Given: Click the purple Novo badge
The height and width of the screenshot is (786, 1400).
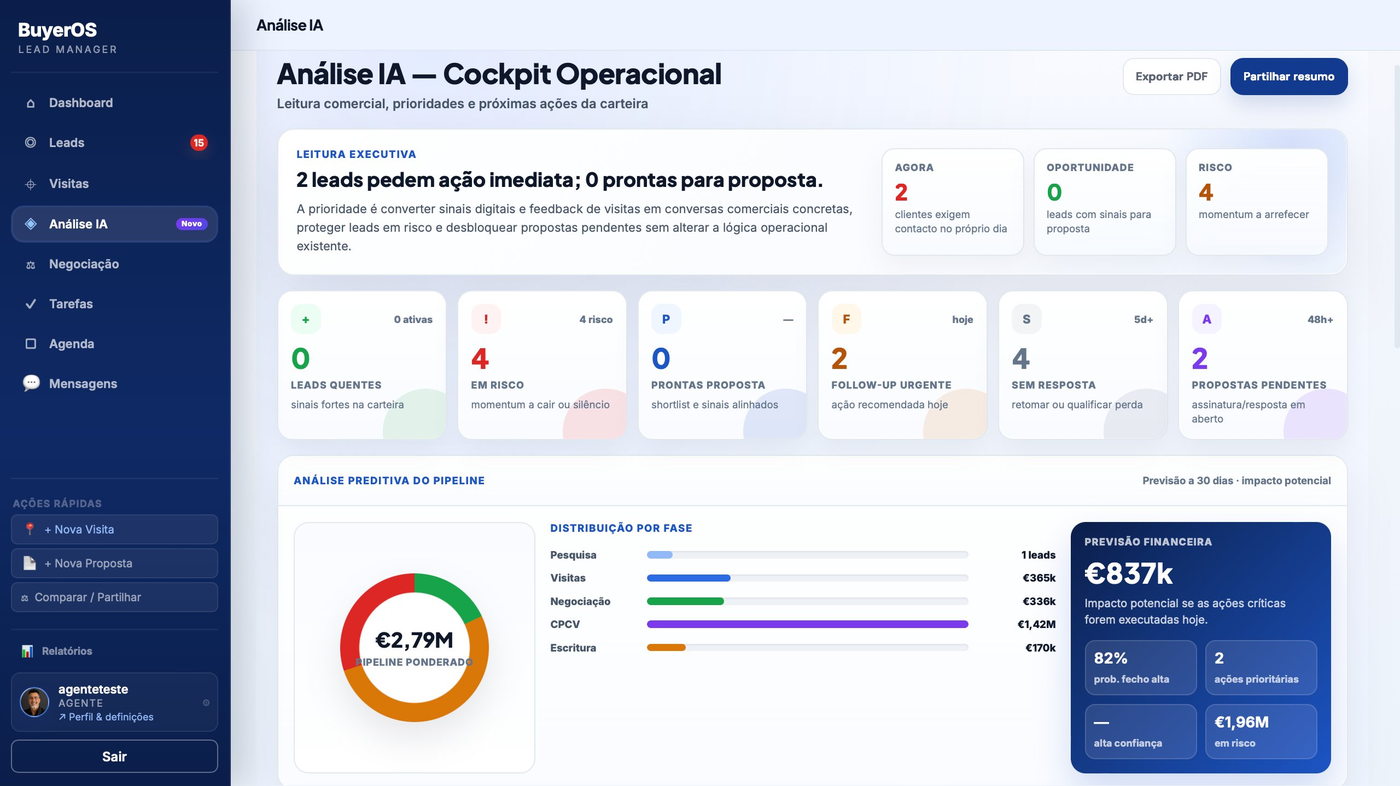Looking at the screenshot, I should 191,224.
